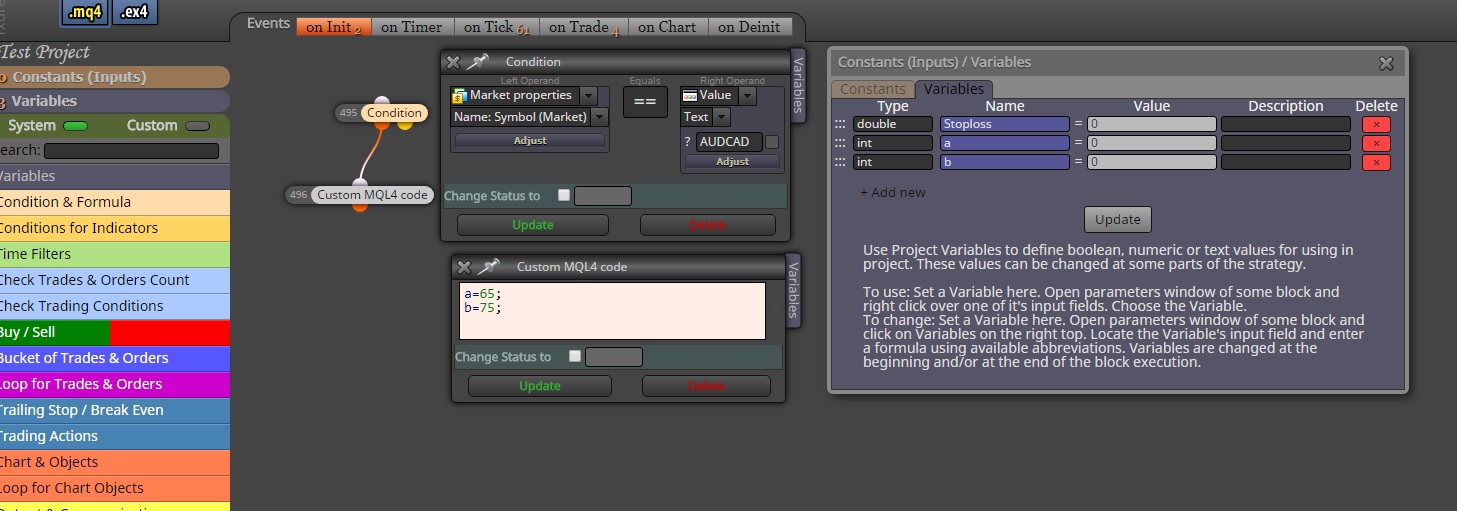Click Adjust under the left operand
Viewport: 1457px width, 511px height.
pyautogui.click(x=530, y=141)
